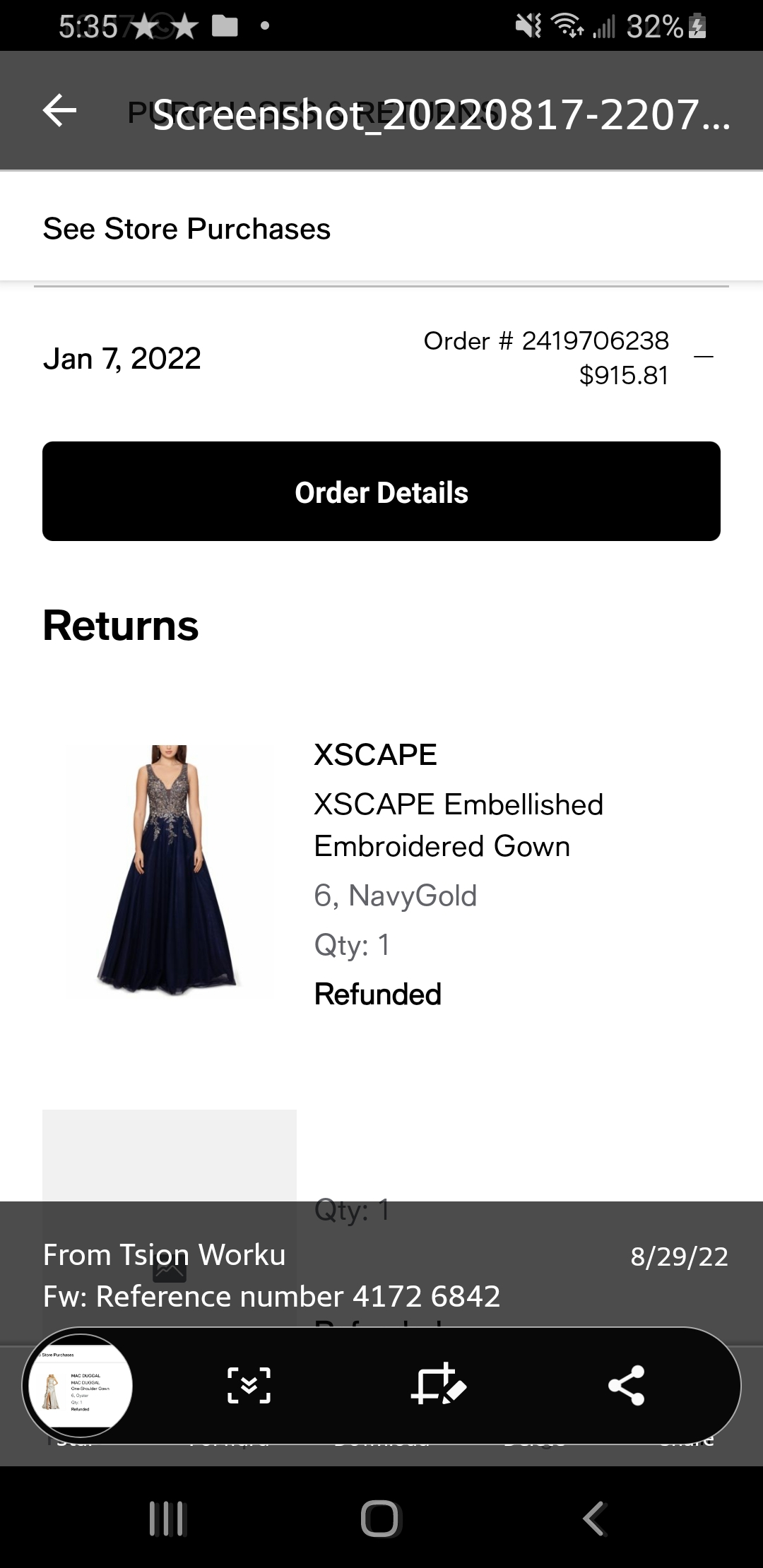The image size is (763, 1568).
Task: Open See Store Purchases
Action: click(x=187, y=229)
